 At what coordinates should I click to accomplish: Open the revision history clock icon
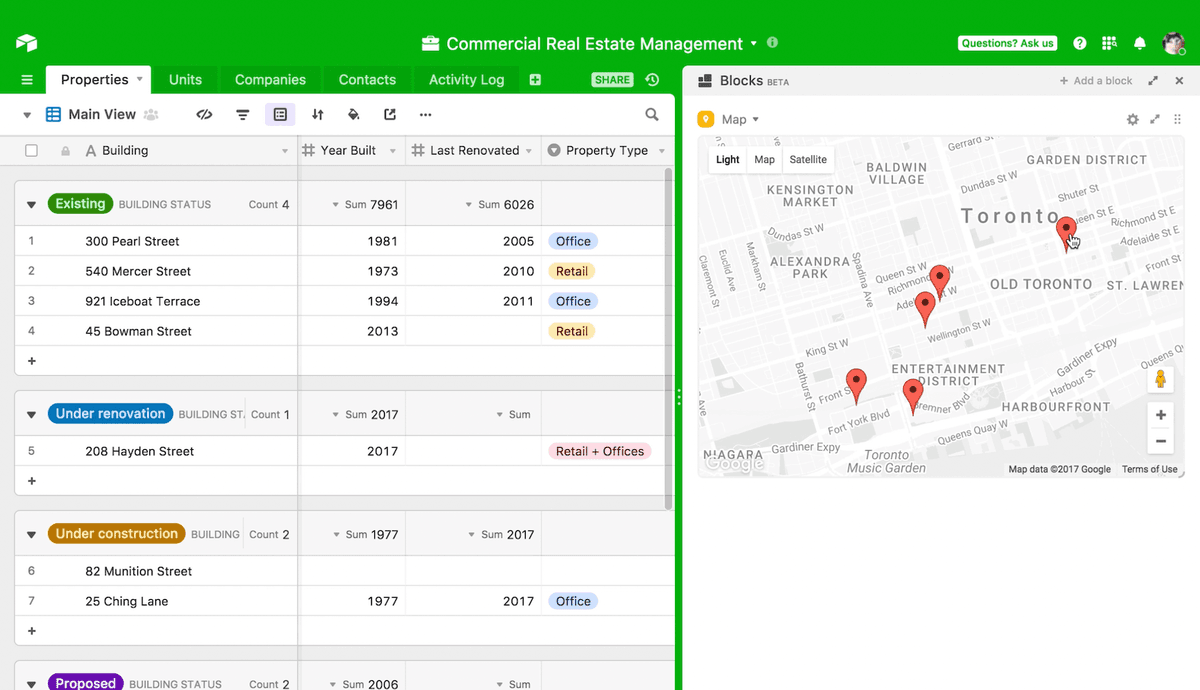pyautogui.click(x=652, y=80)
